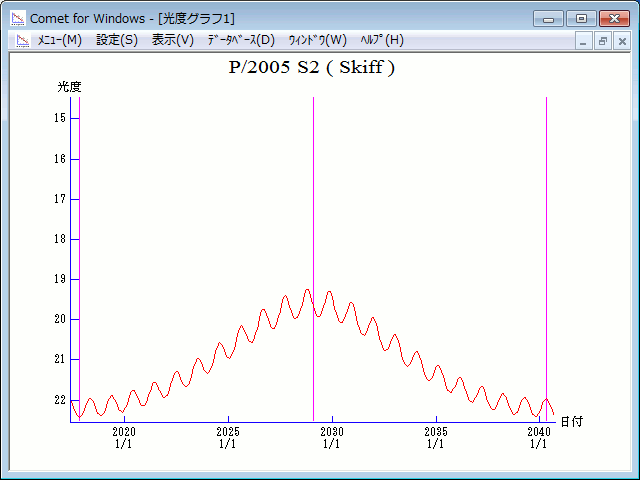The image size is (640, 480).
Task: Open the メニュー(M) menu
Action: (x=59, y=40)
